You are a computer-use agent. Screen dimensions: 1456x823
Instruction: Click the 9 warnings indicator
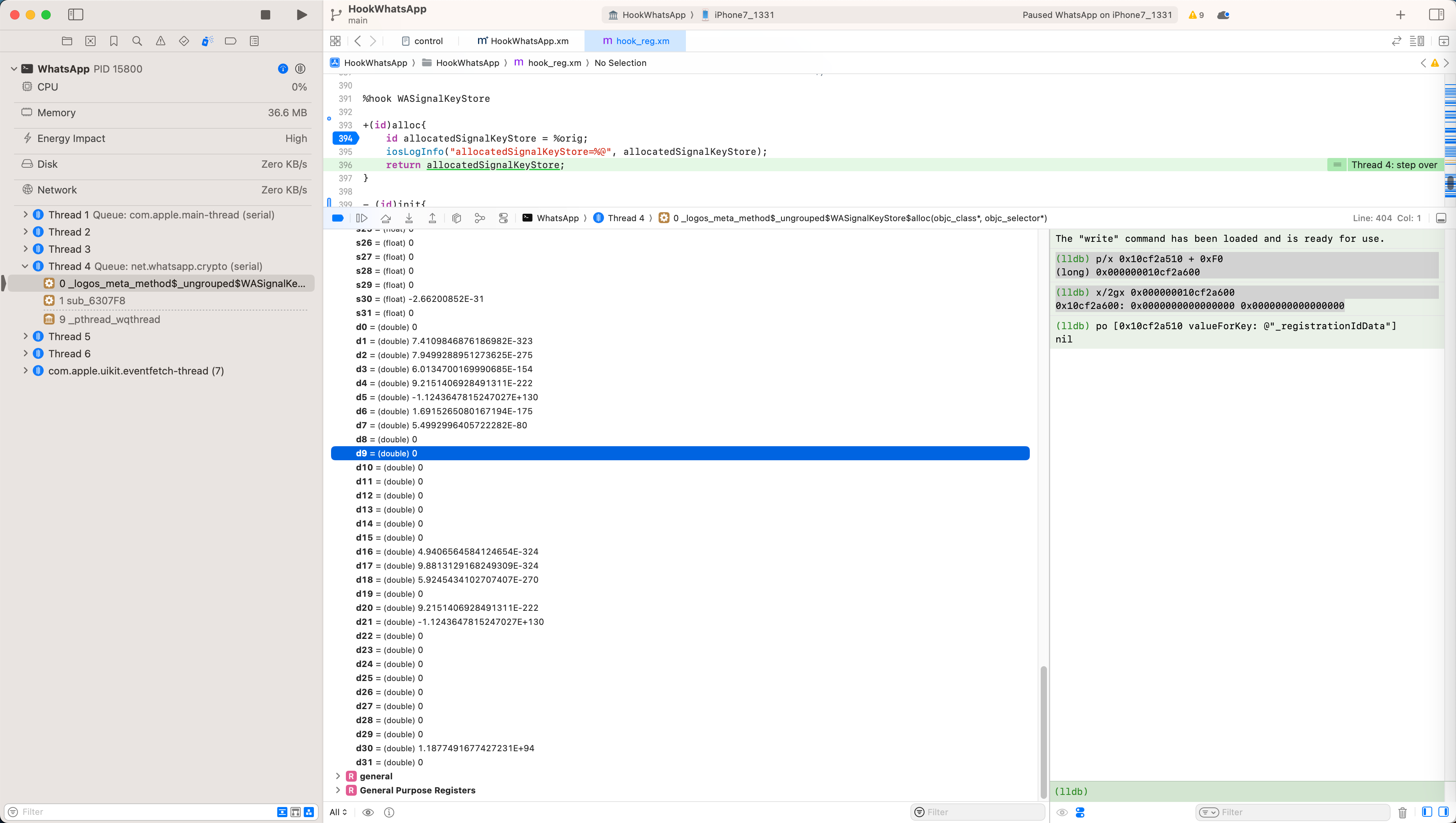click(x=1196, y=15)
